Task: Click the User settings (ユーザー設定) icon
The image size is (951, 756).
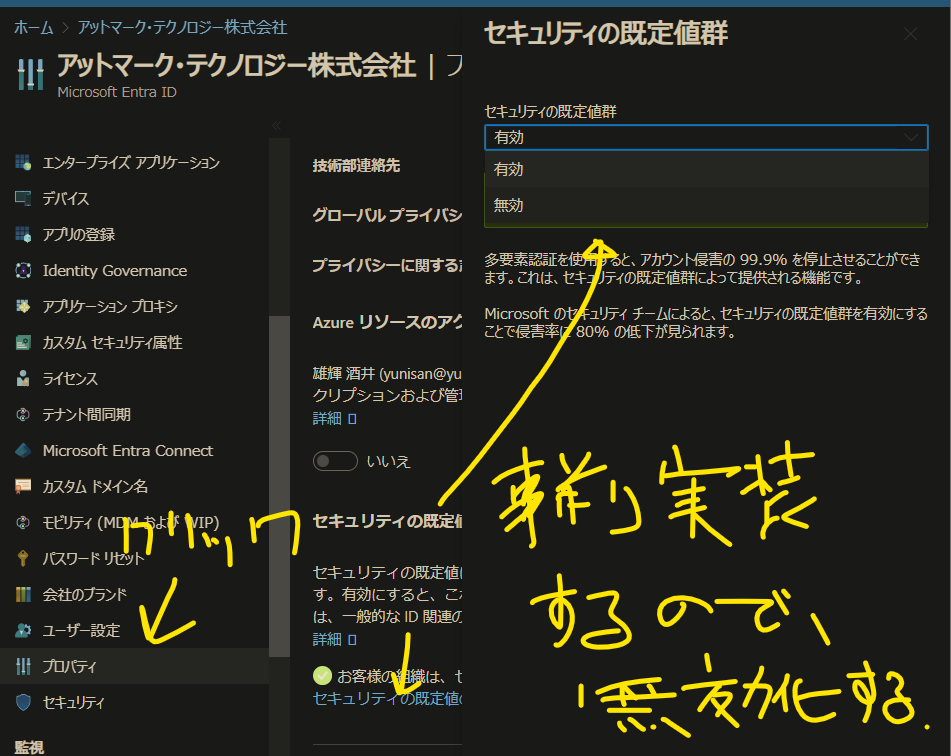Action: (23, 630)
